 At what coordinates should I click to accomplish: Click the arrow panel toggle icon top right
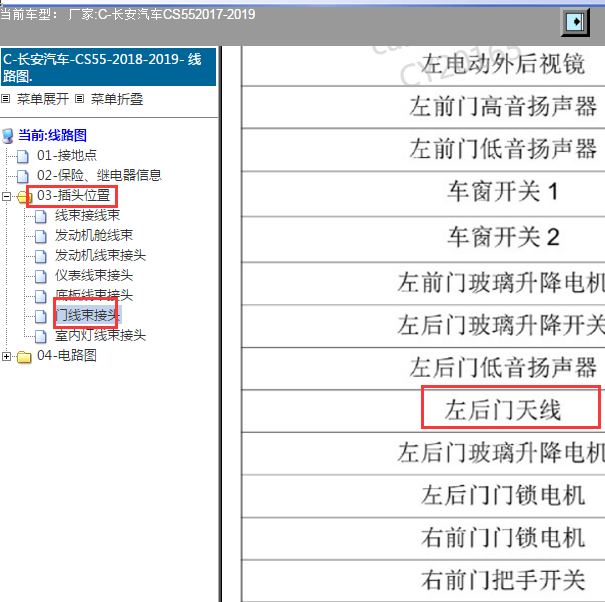click(575, 21)
